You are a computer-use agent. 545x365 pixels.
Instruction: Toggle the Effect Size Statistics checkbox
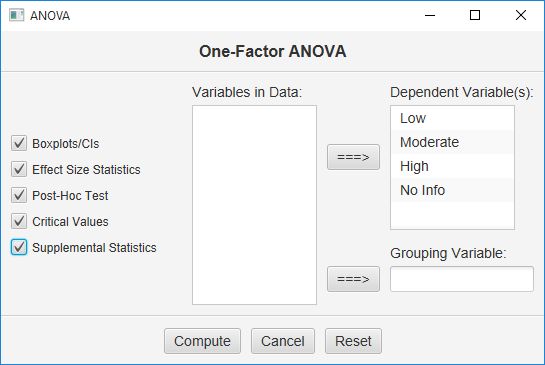click(x=19, y=169)
